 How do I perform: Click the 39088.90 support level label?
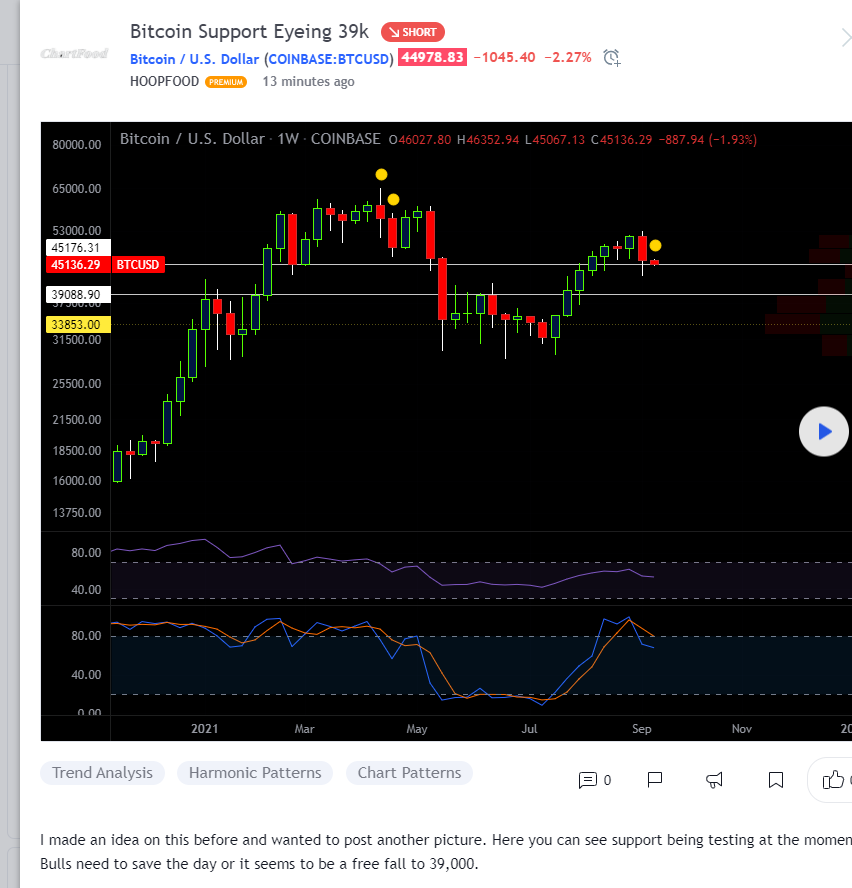pos(75,295)
